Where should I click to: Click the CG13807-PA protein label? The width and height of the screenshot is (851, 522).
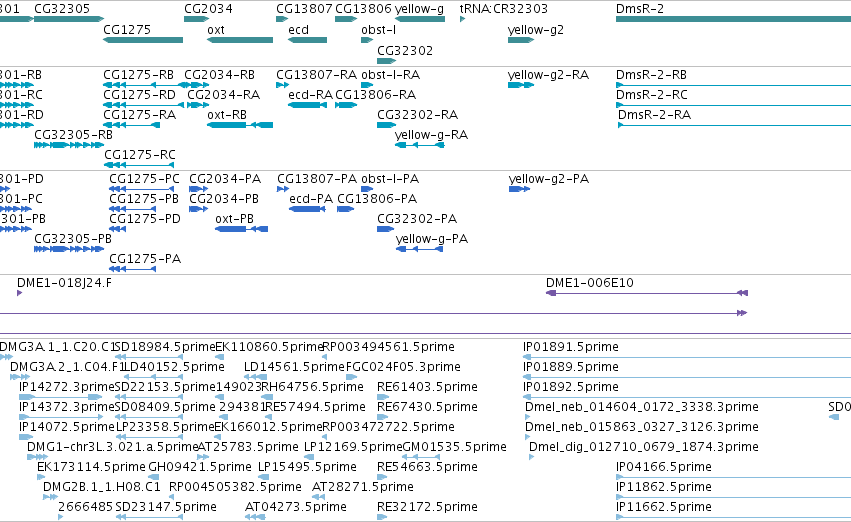coord(317,179)
